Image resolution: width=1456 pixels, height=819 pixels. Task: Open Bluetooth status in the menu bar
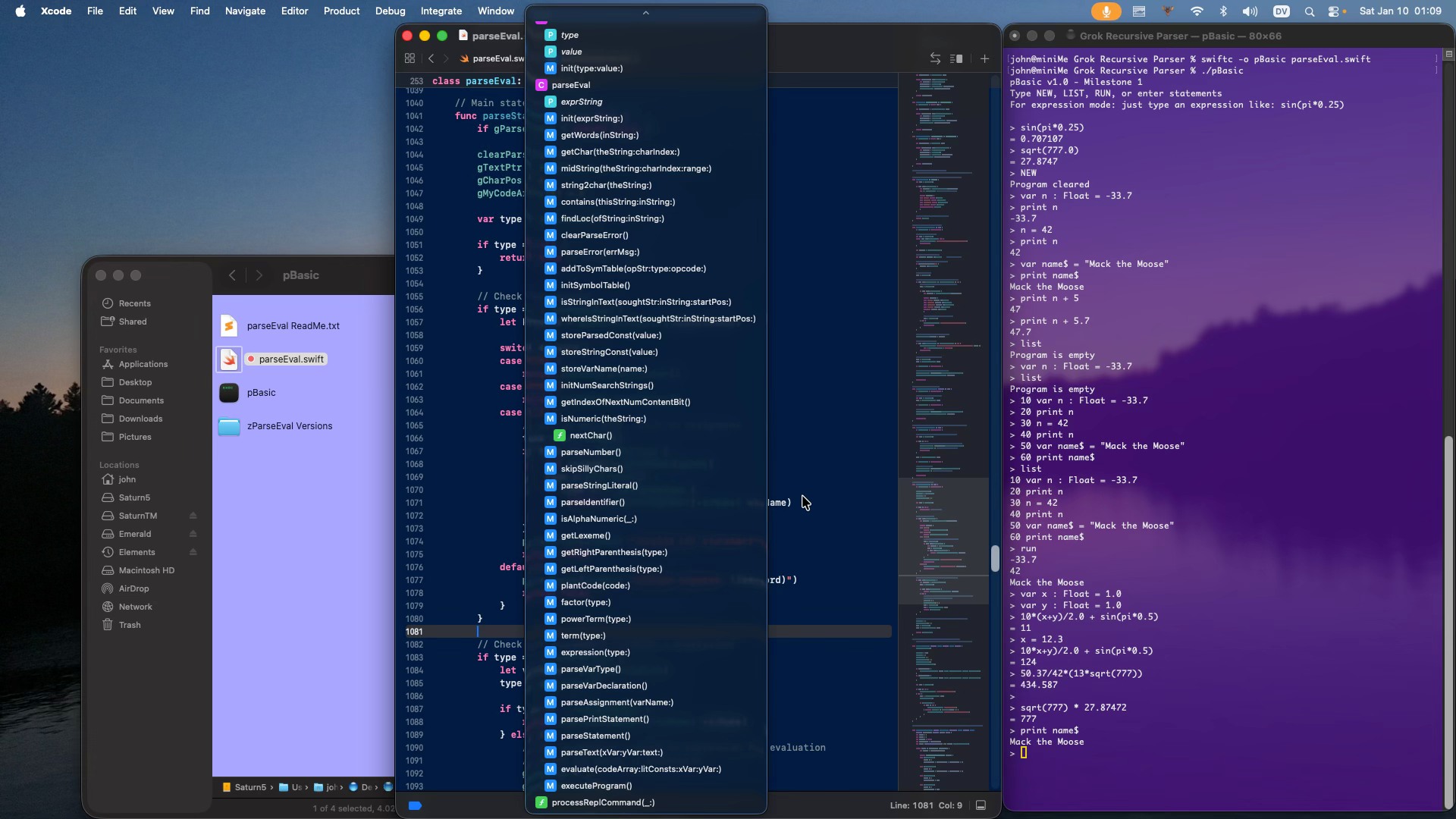point(1223,11)
